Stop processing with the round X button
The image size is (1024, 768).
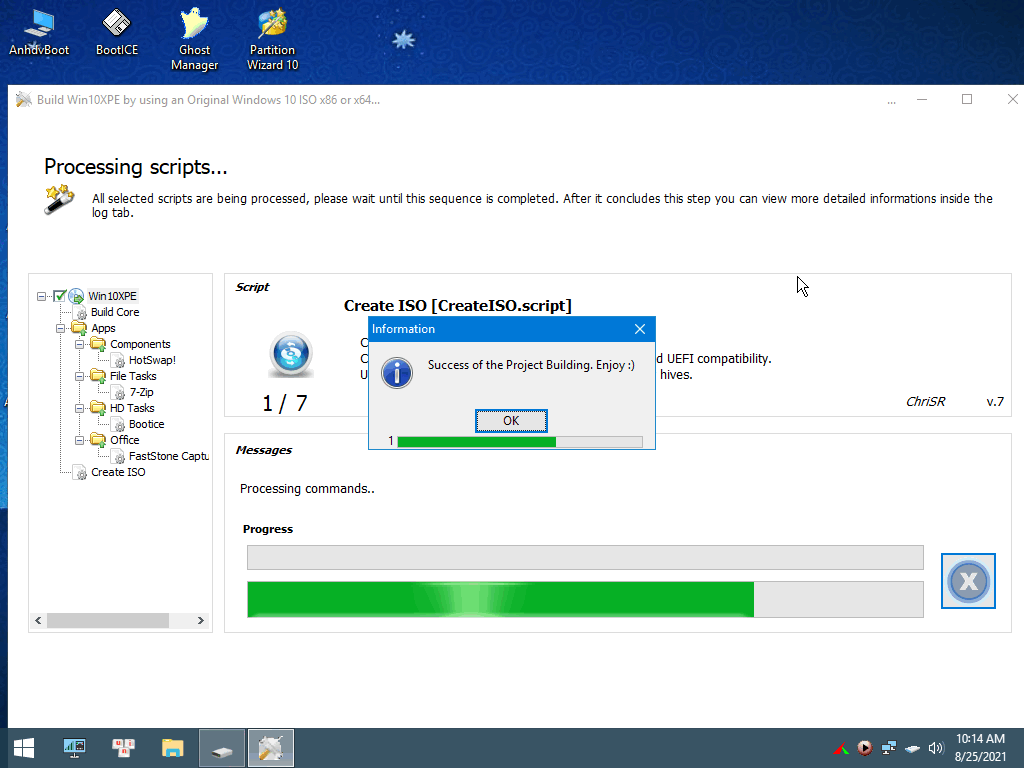(968, 581)
